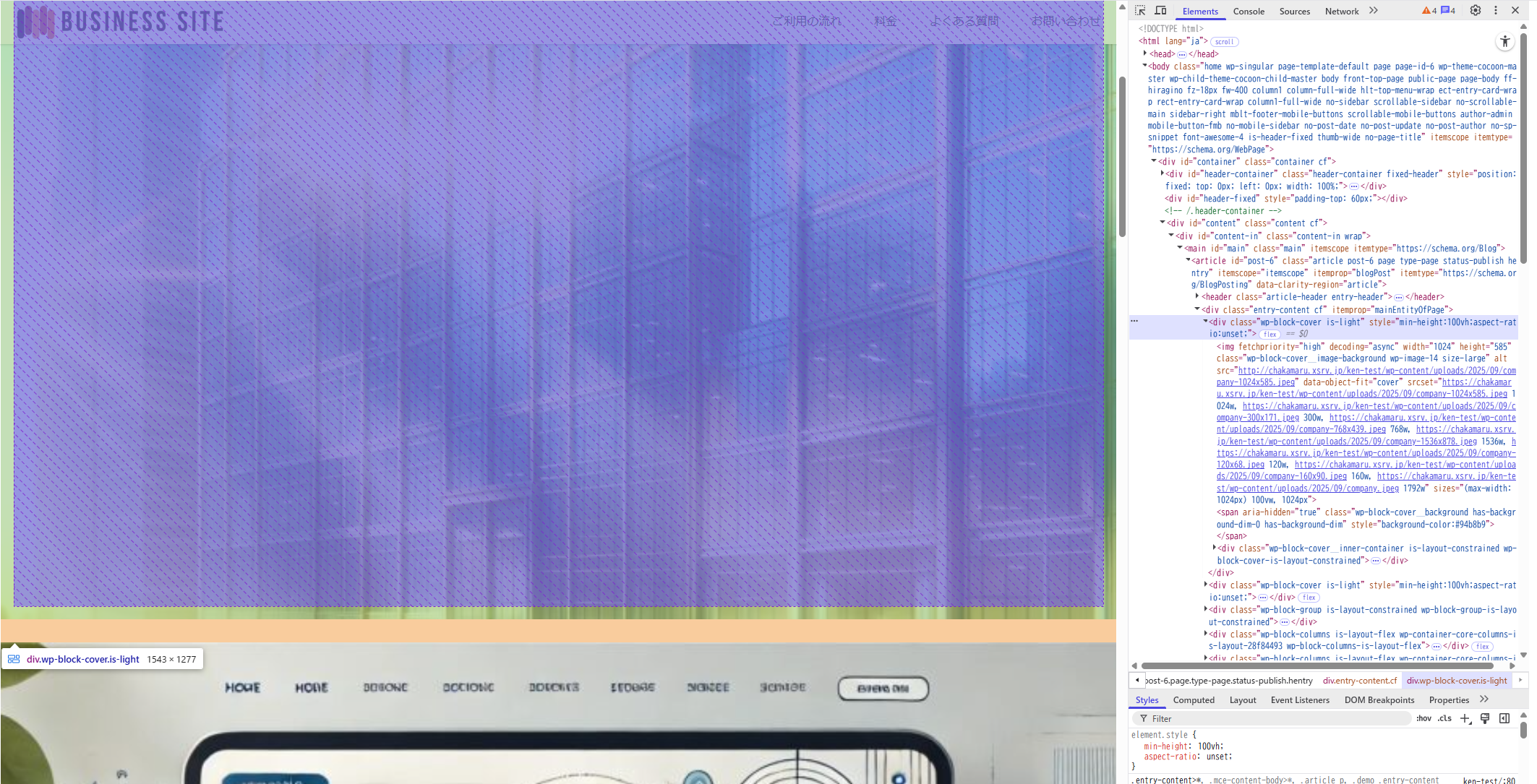Open DevTools settings gear
Image resolution: width=1537 pixels, height=784 pixels.
coord(1476,11)
